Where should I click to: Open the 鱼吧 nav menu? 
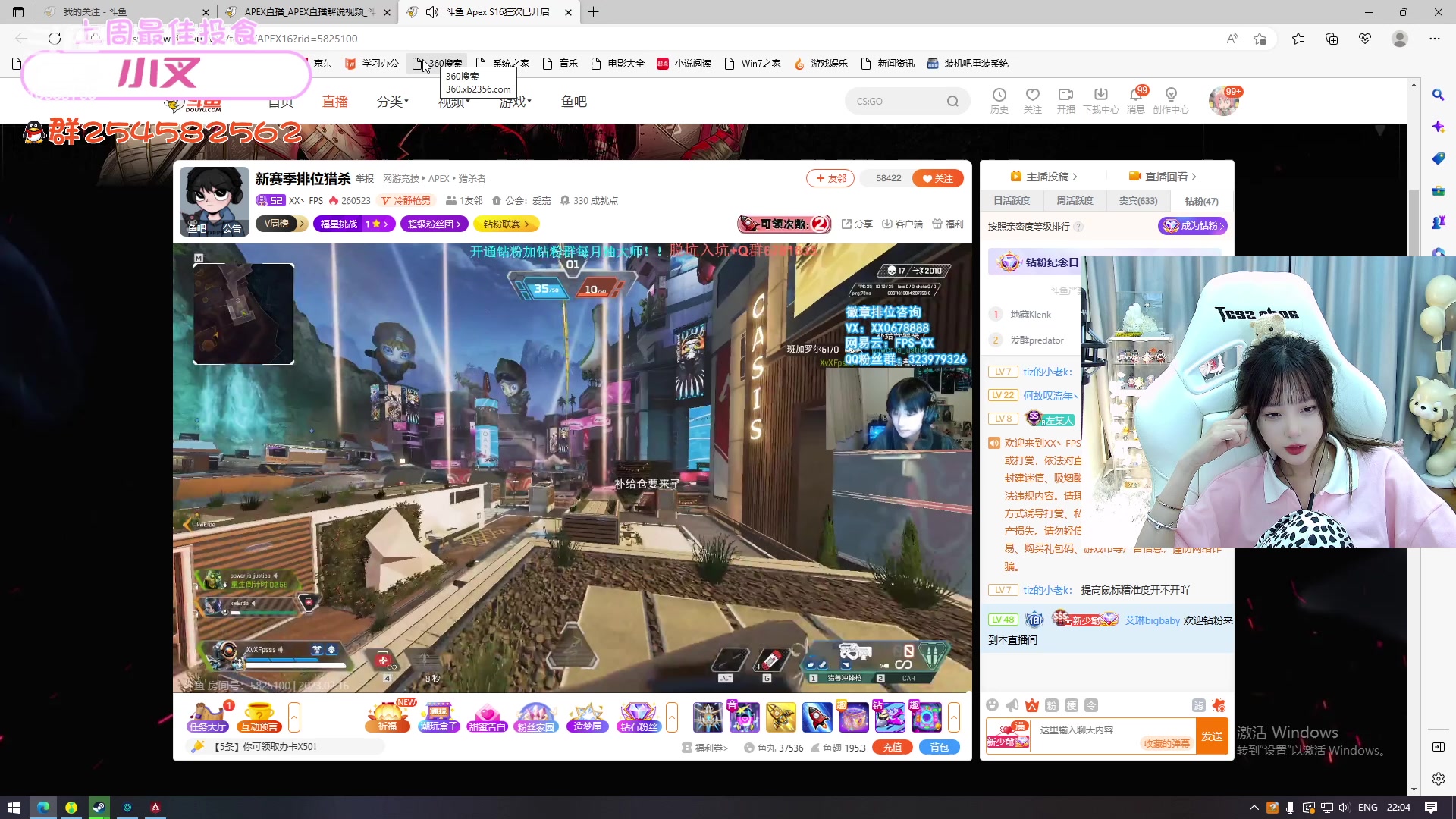click(x=574, y=102)
